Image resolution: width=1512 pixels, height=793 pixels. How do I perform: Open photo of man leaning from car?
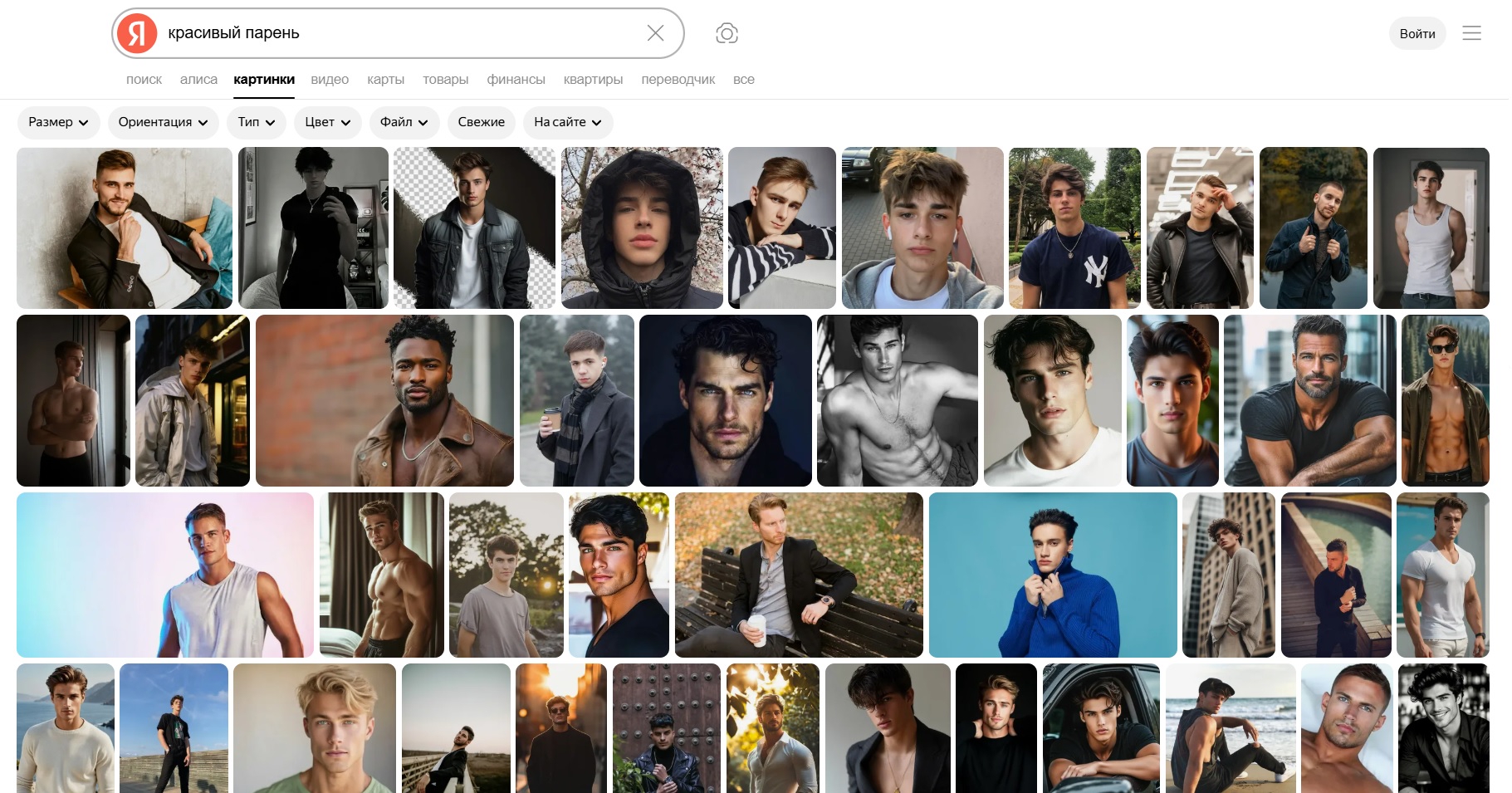1101,728
